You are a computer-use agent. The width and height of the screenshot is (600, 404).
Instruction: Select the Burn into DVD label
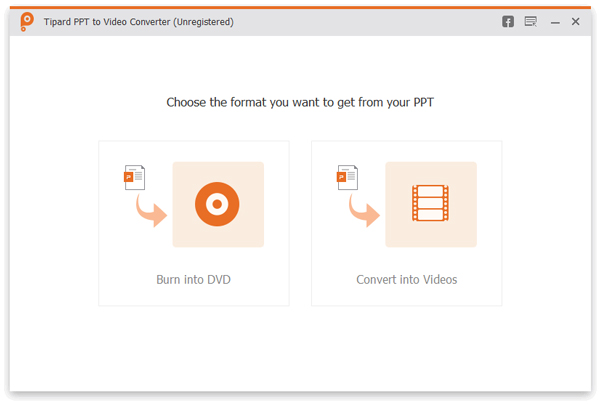pos(193,280)
